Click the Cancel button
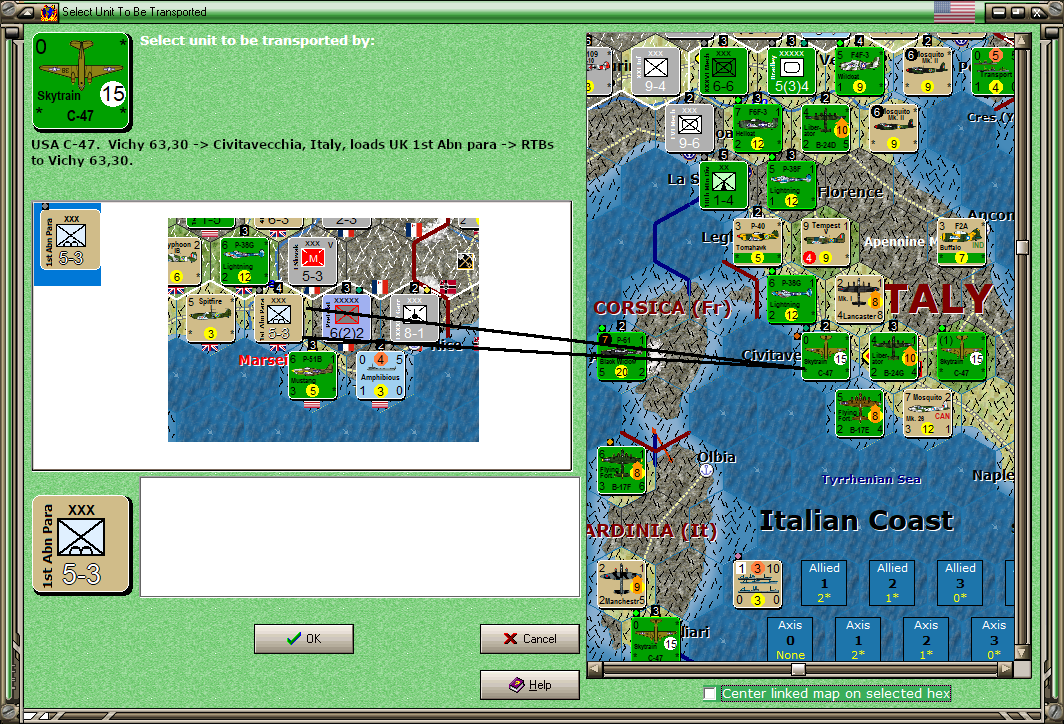Screen dimensions: 1064x724 pyautogui.click(x=530, y=639)
